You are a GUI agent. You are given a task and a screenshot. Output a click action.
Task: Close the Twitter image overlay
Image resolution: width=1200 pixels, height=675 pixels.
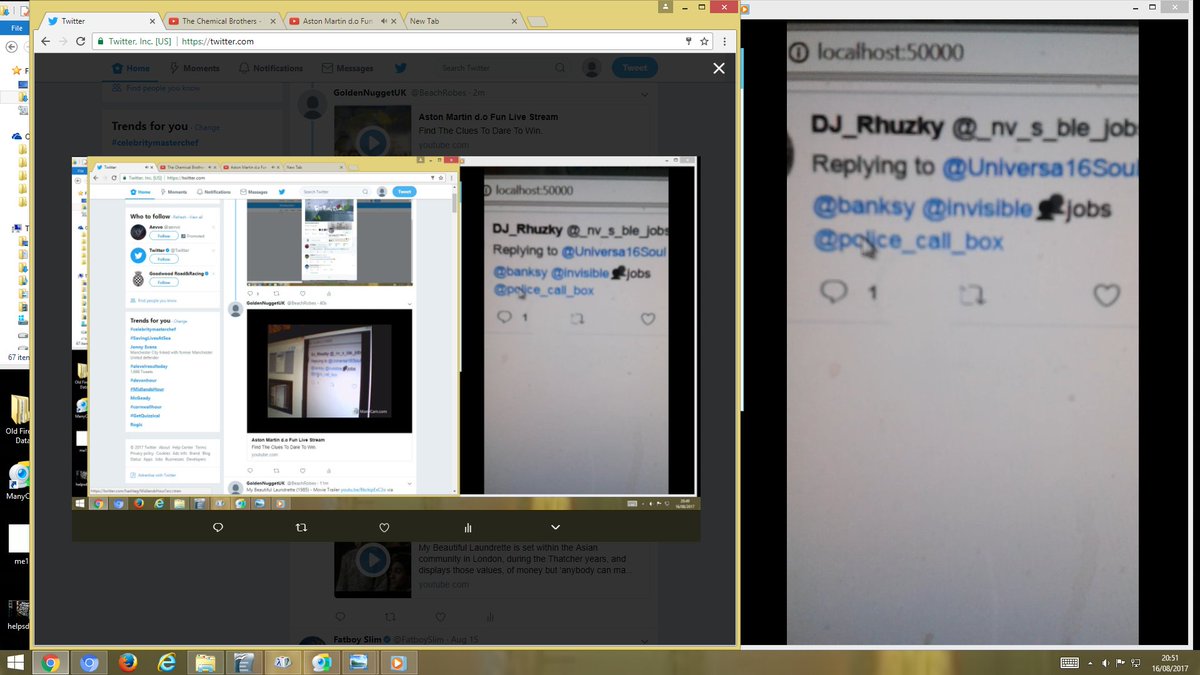tap(718, 68)
